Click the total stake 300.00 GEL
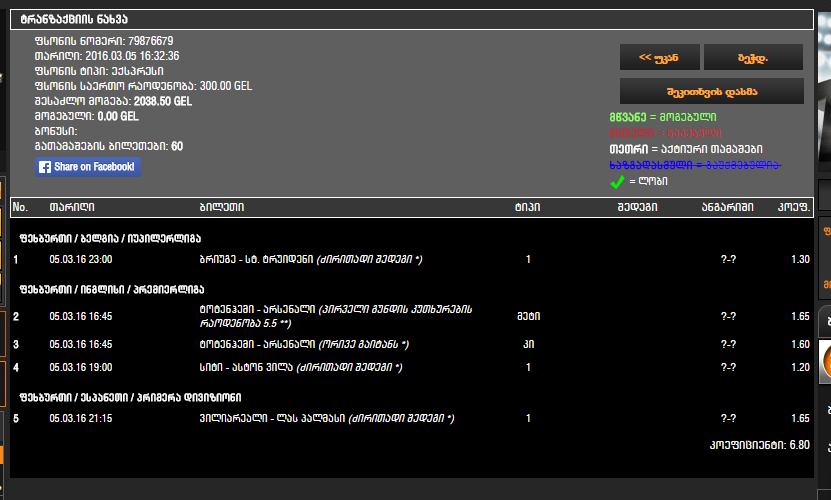831x500 pixels. click(x=226, y=86)
